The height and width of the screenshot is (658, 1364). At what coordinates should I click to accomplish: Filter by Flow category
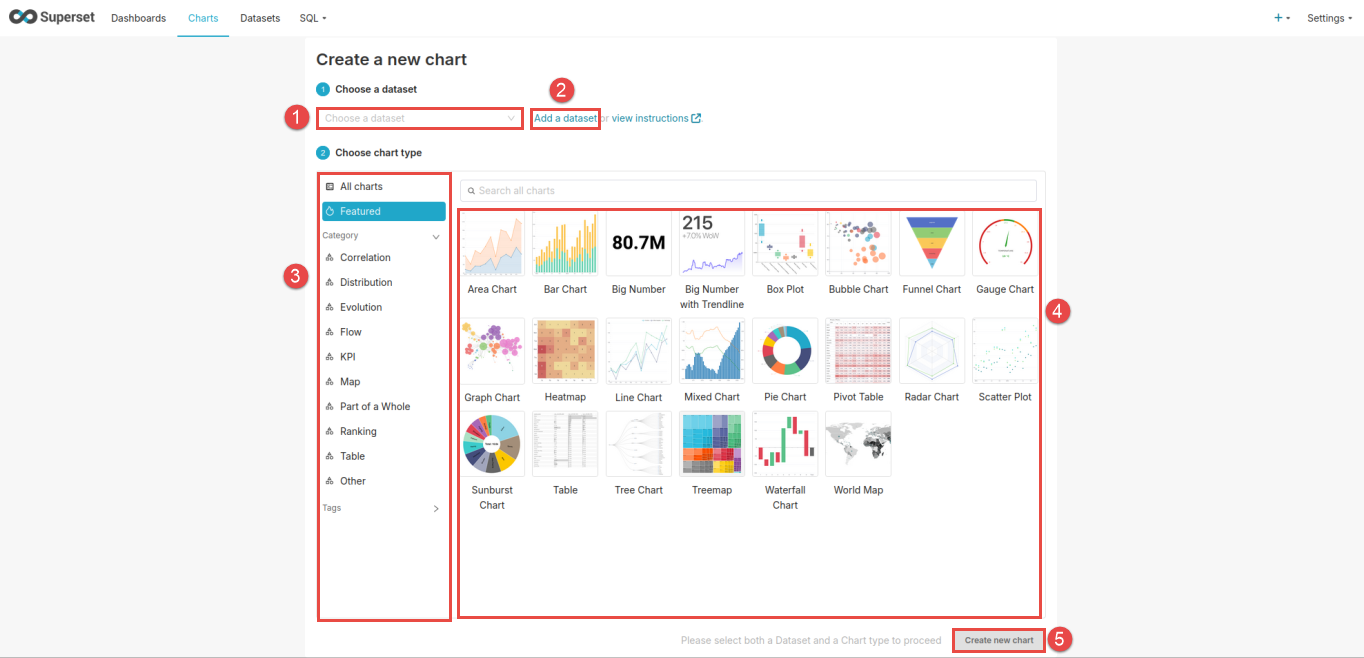(x=384, y=332)
